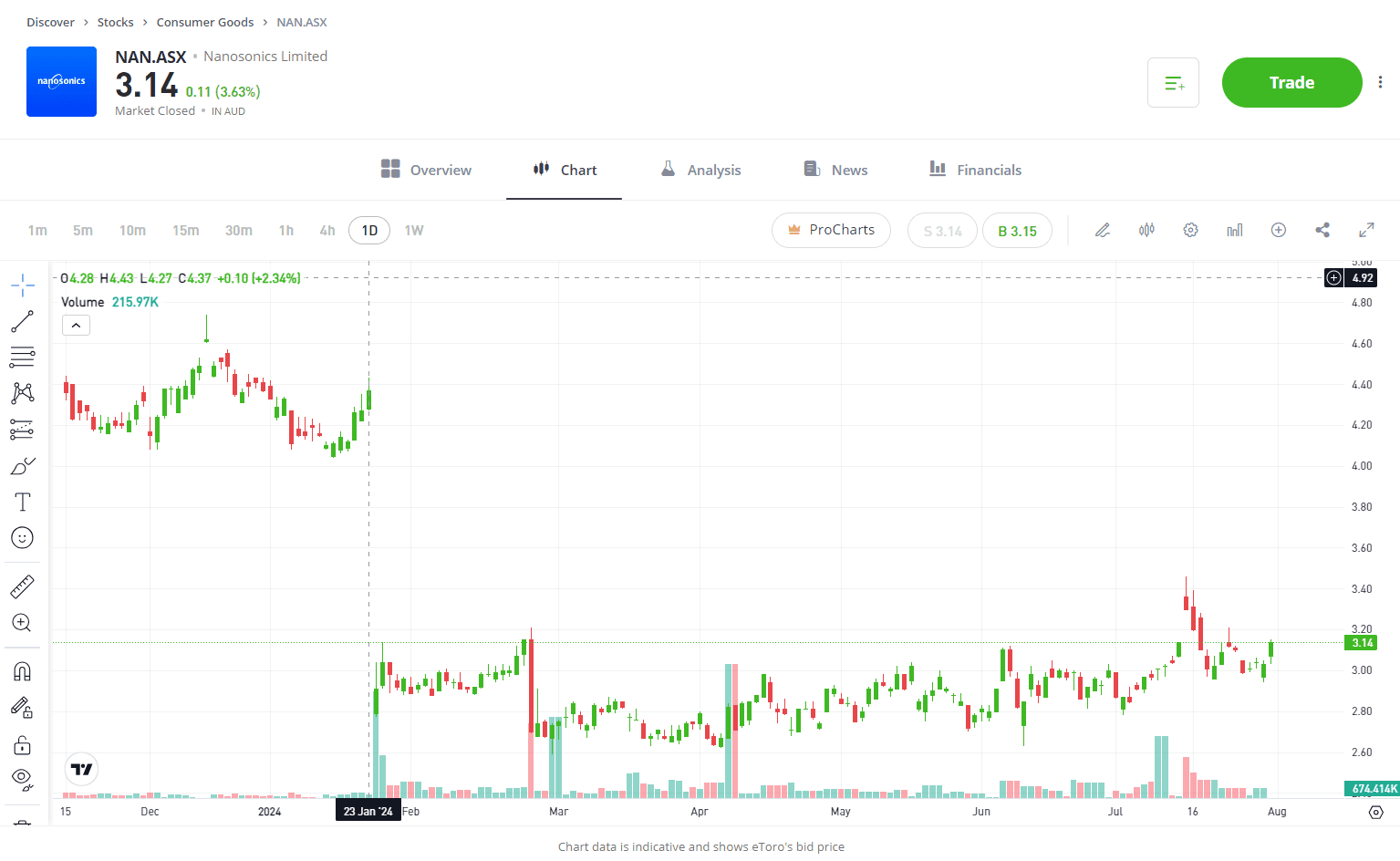The height and width of the screenshot is (861, 1400).
Task: Click the pencil draw icon in chart toolbar
Action: click(x=1103, y=230)
